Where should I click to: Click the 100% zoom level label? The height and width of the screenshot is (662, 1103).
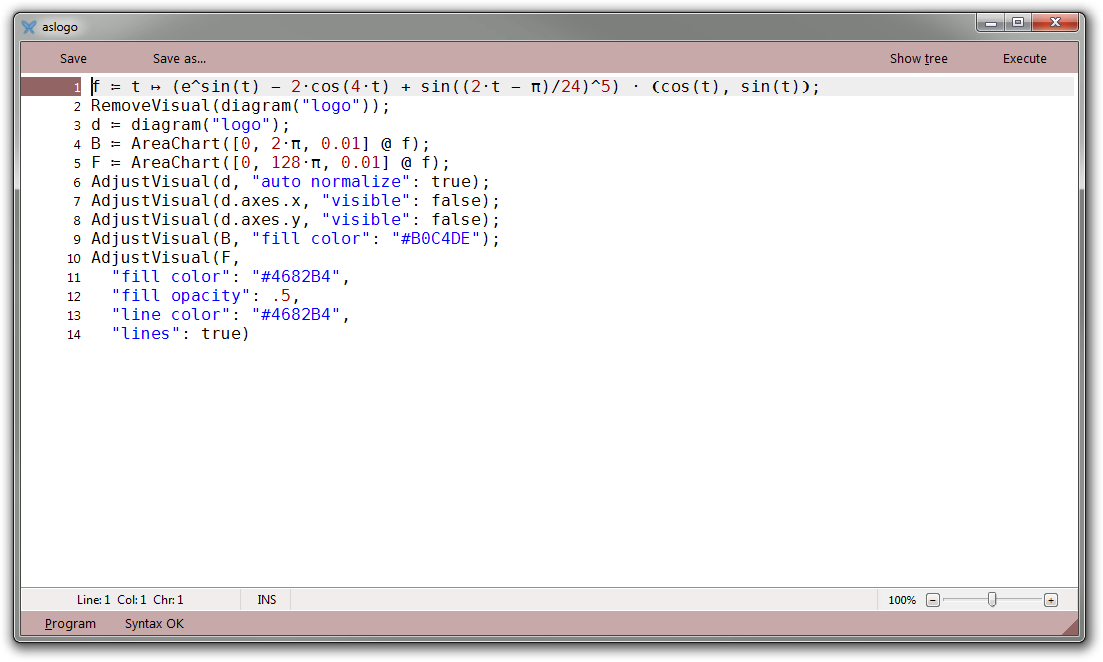901,600
